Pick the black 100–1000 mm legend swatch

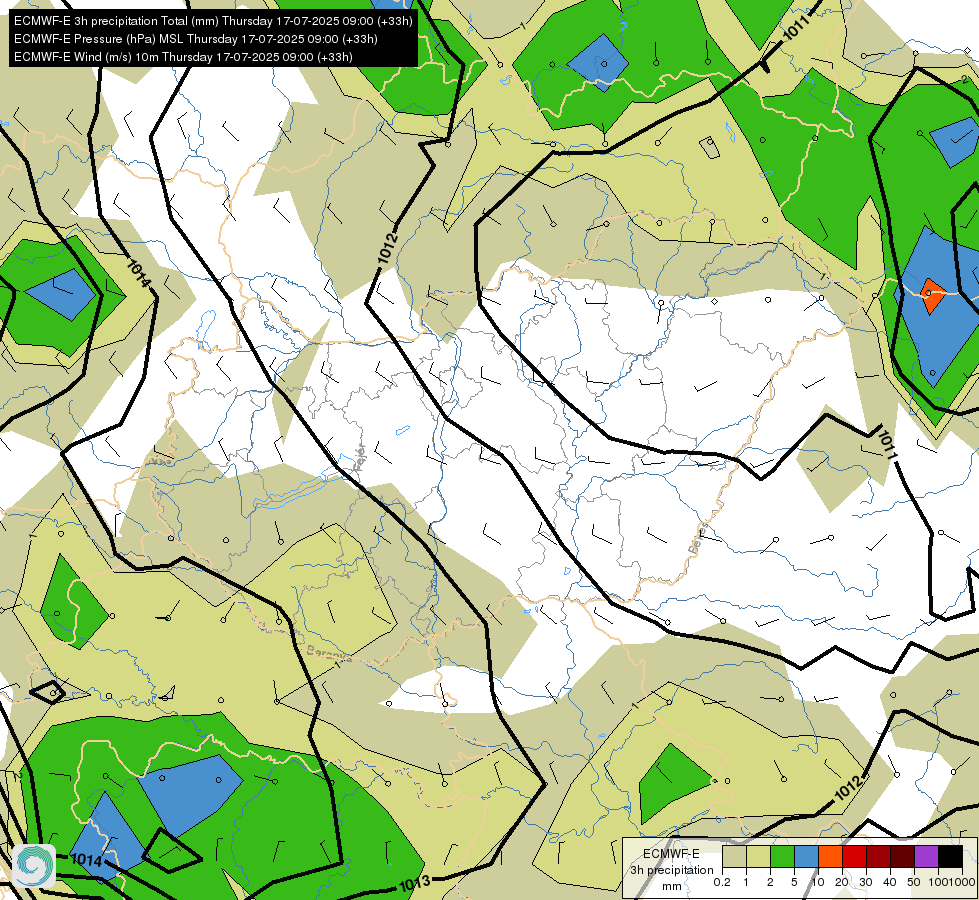tap(950, 856)
